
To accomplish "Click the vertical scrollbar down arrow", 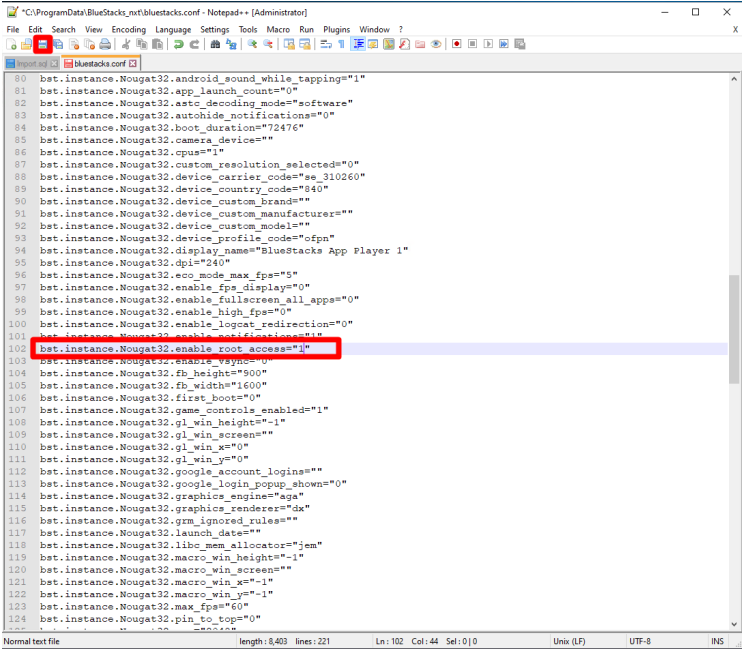I will pyautogui.click(x=734, y=624).
